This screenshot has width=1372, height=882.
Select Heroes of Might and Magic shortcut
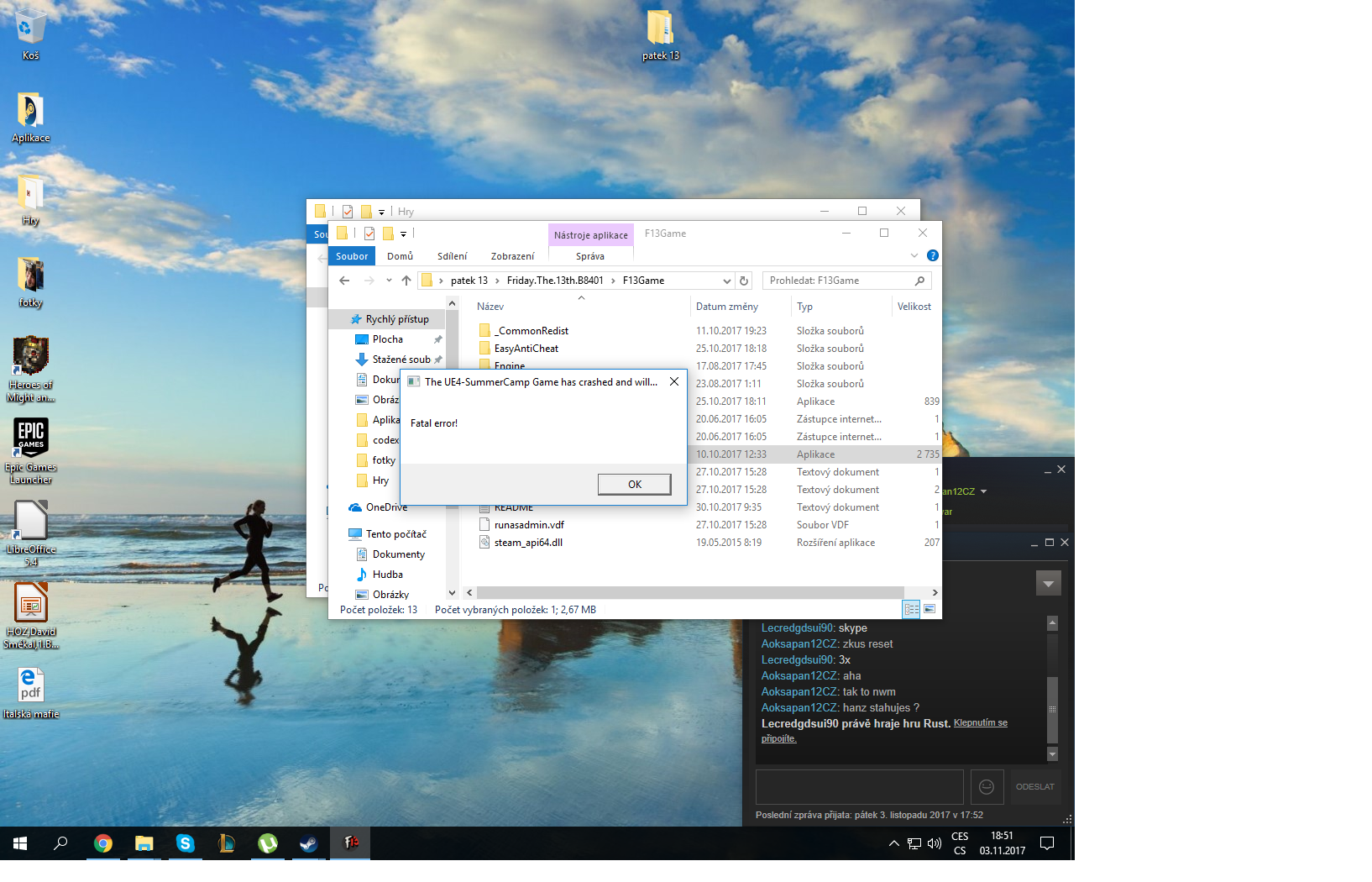[x=30, y=370]
